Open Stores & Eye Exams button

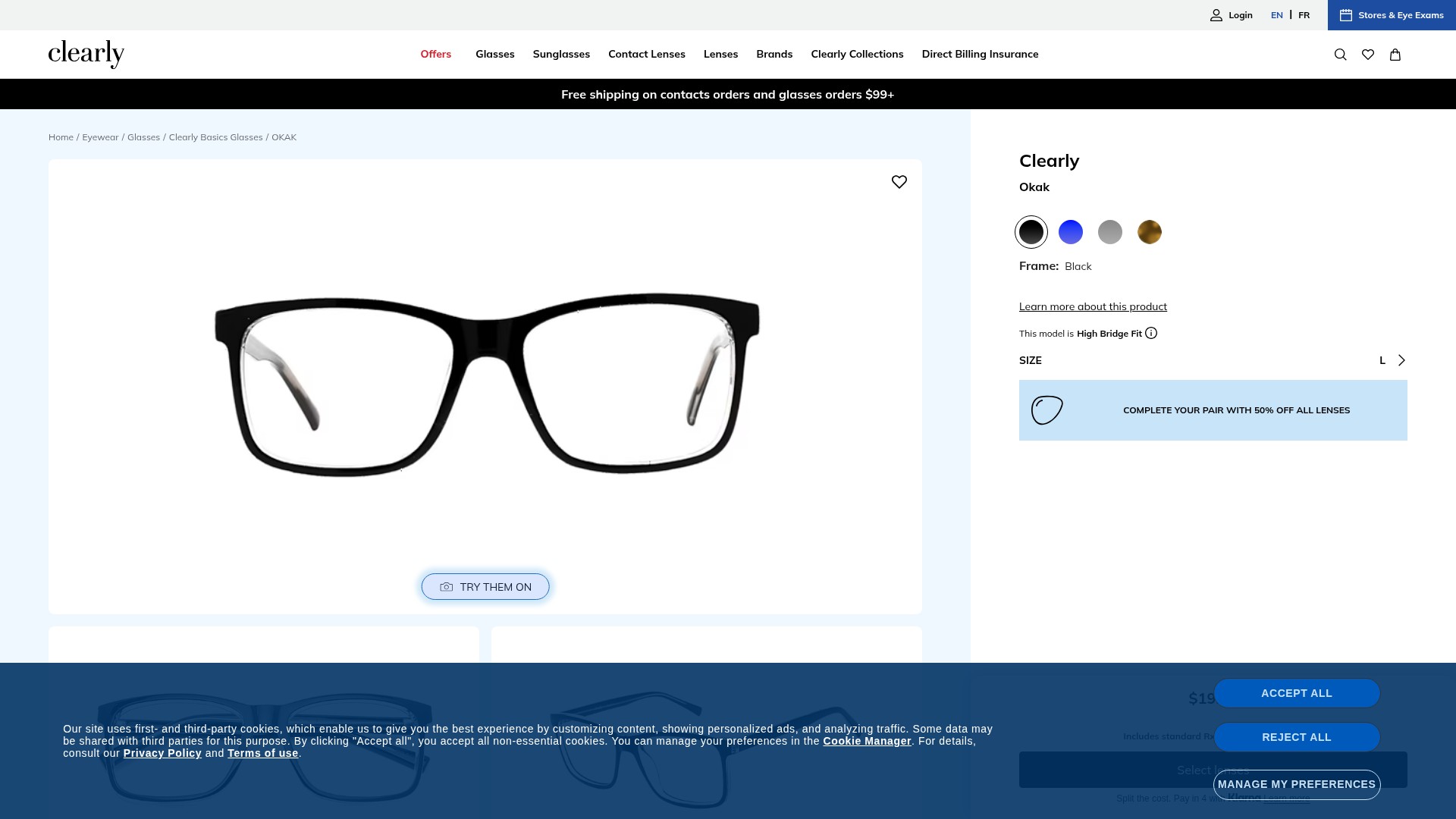point(1392,15)
